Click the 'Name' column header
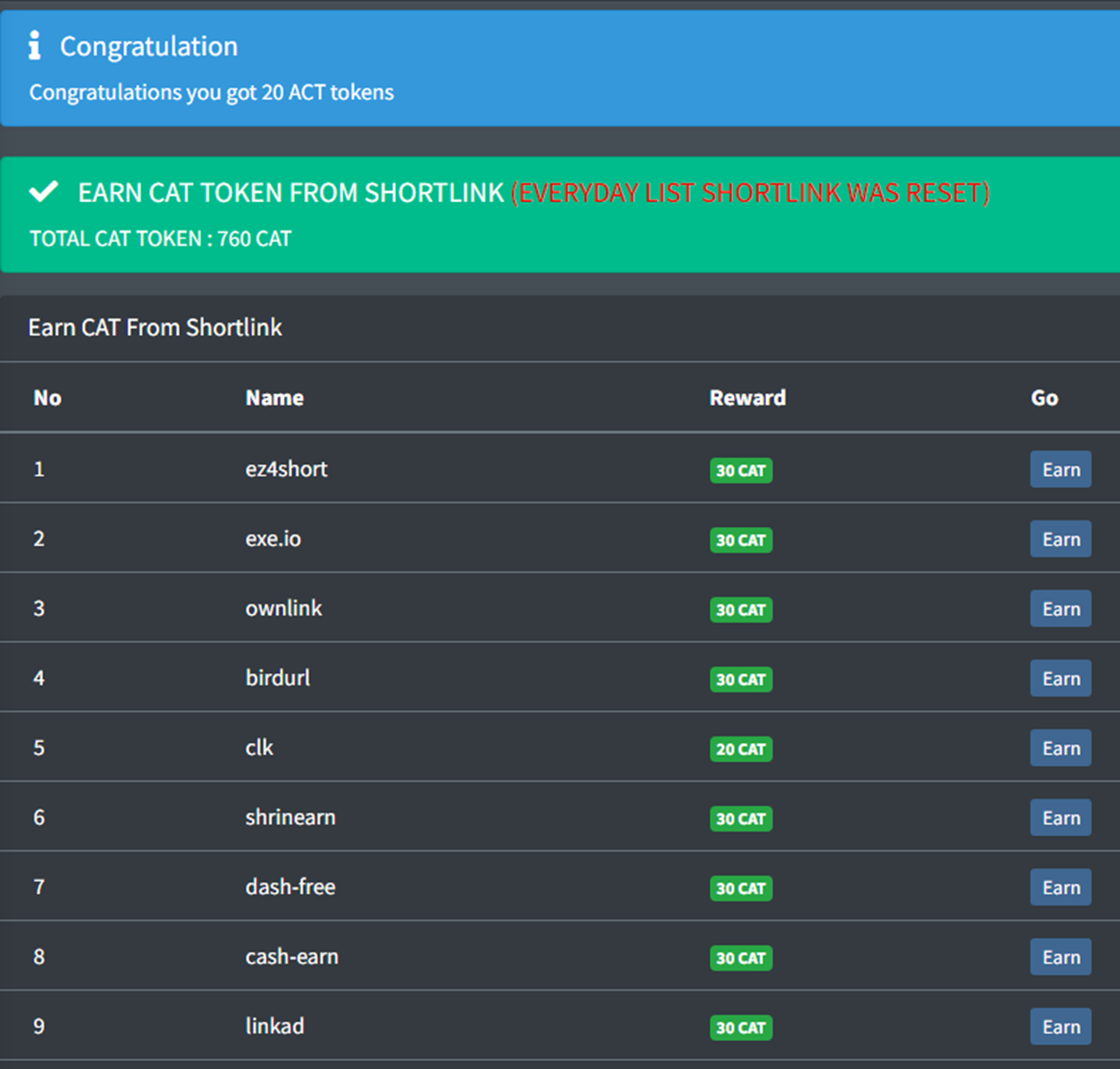The height and width of the screenshot is (1069, 1120). coord(275,398)
